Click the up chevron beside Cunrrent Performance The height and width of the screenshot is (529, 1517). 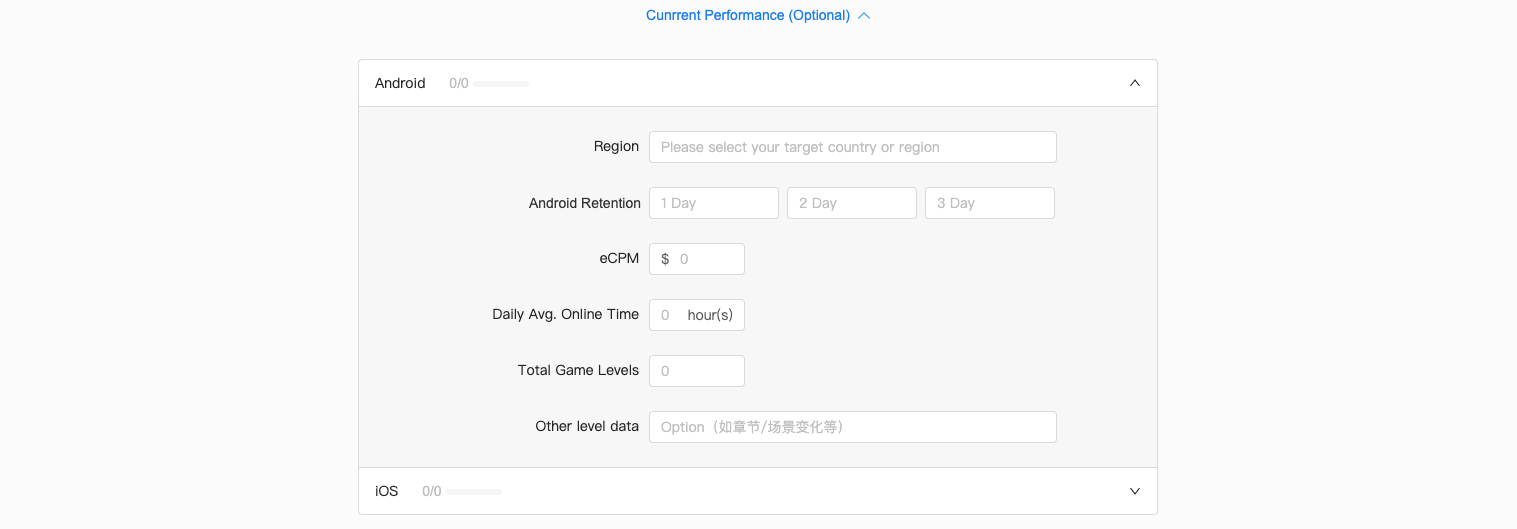point(864,16)
